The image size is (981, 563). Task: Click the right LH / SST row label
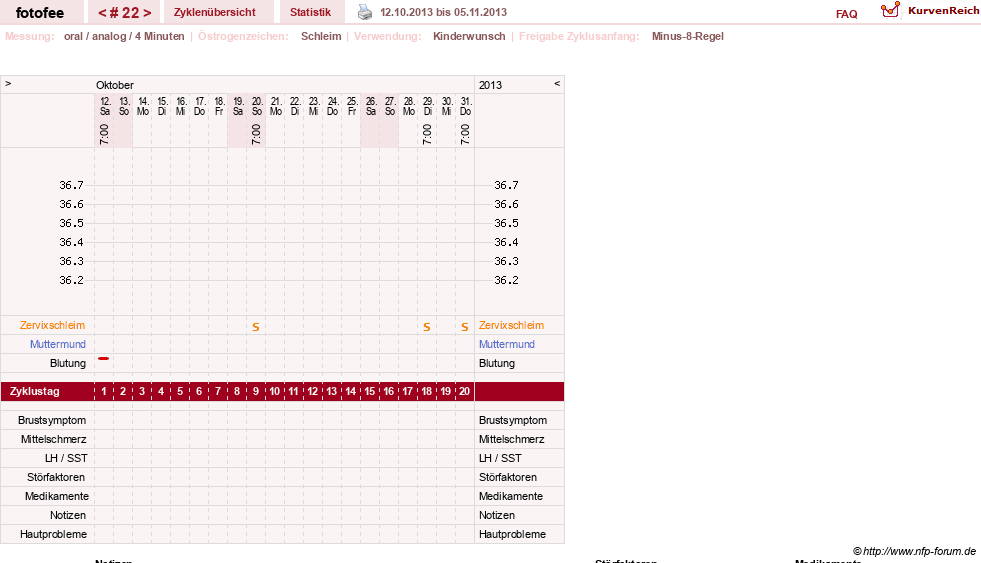click(x=500, y=458)
